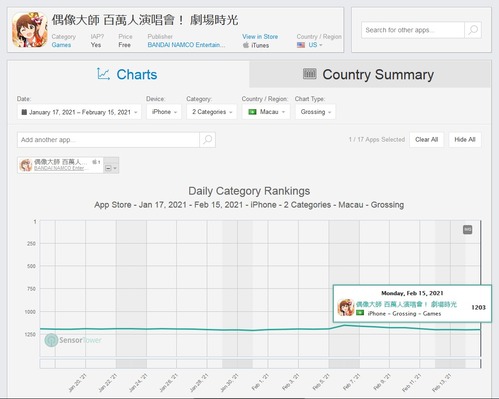Click the Daily Category Rankings chart title
Screen dimensions: 499x399
pos(249,191)
